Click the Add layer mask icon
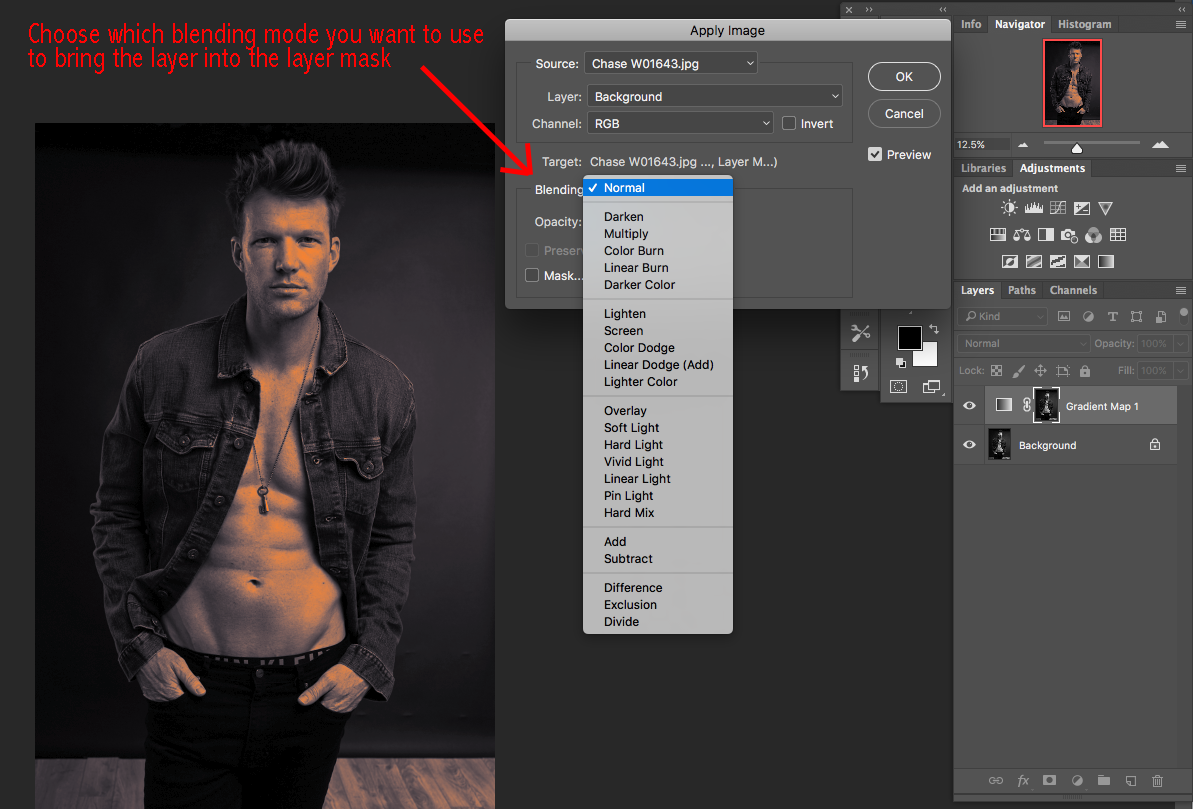This screenshot has width=1193, height=809. coord(1049,781)
